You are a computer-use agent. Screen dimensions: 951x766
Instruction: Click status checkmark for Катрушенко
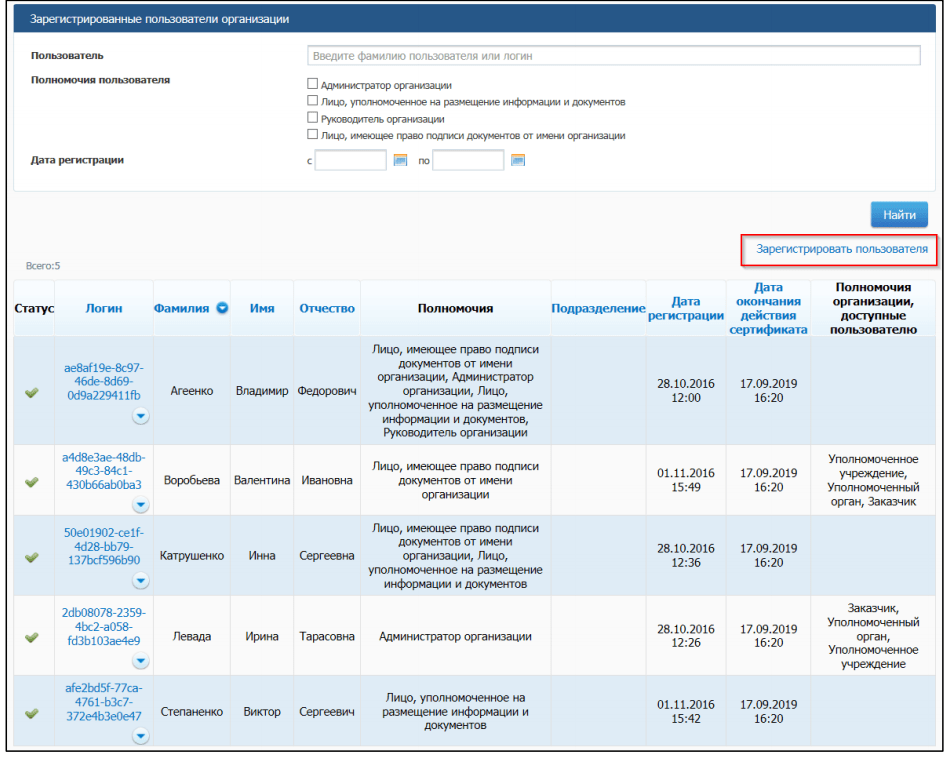(x=32, y=557)
